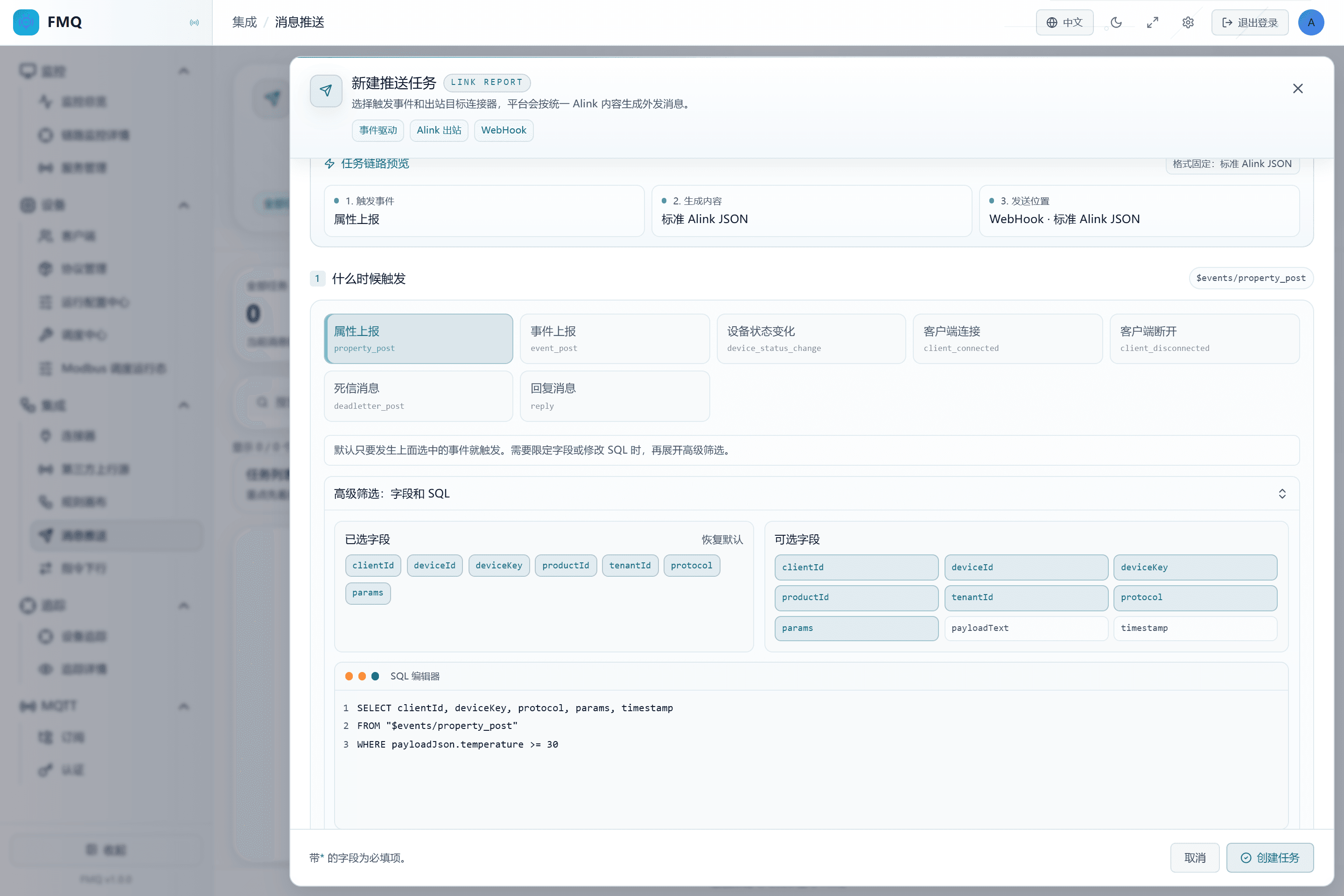Image resolution: width=1344 pixels, height=896 pixels.
Task: Click the 退出登录 button
Action: point(1250,22)
